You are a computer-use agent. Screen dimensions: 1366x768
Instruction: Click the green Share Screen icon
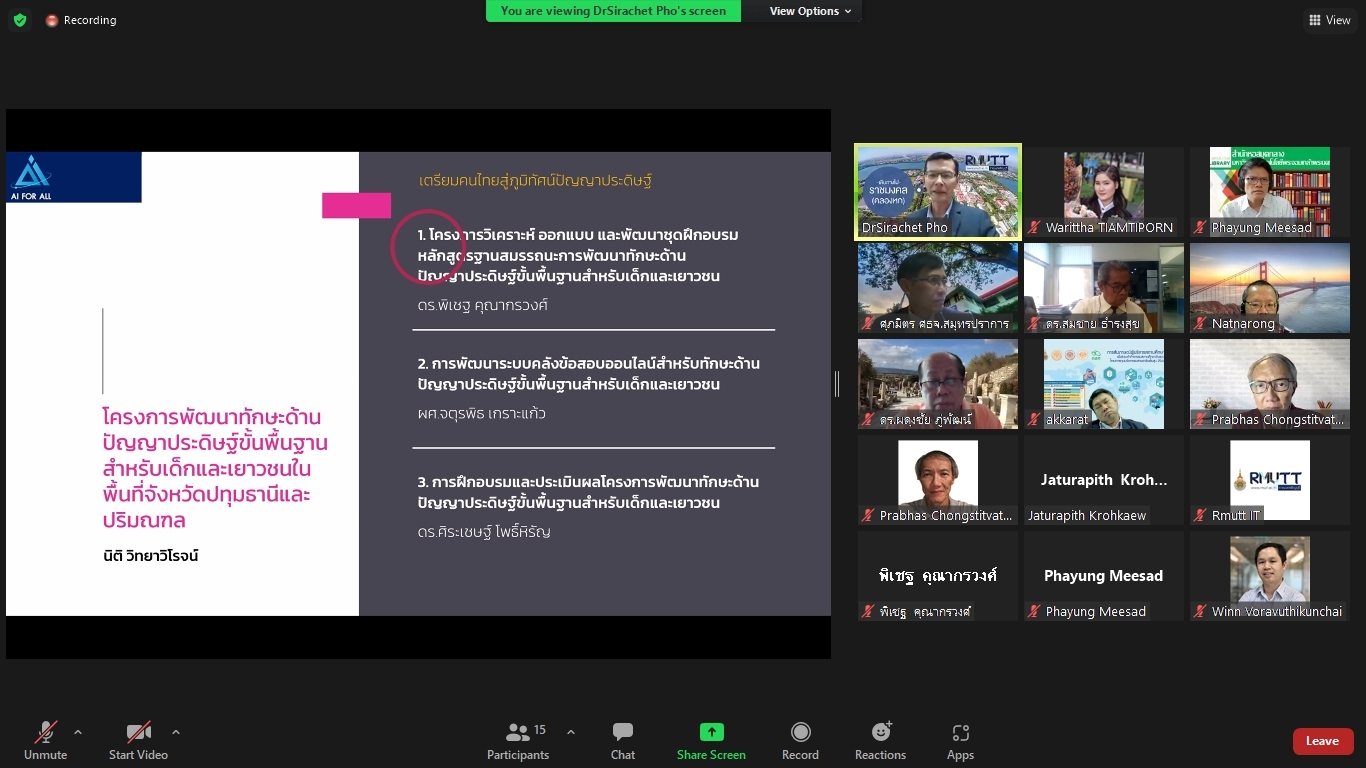[711, 733]
